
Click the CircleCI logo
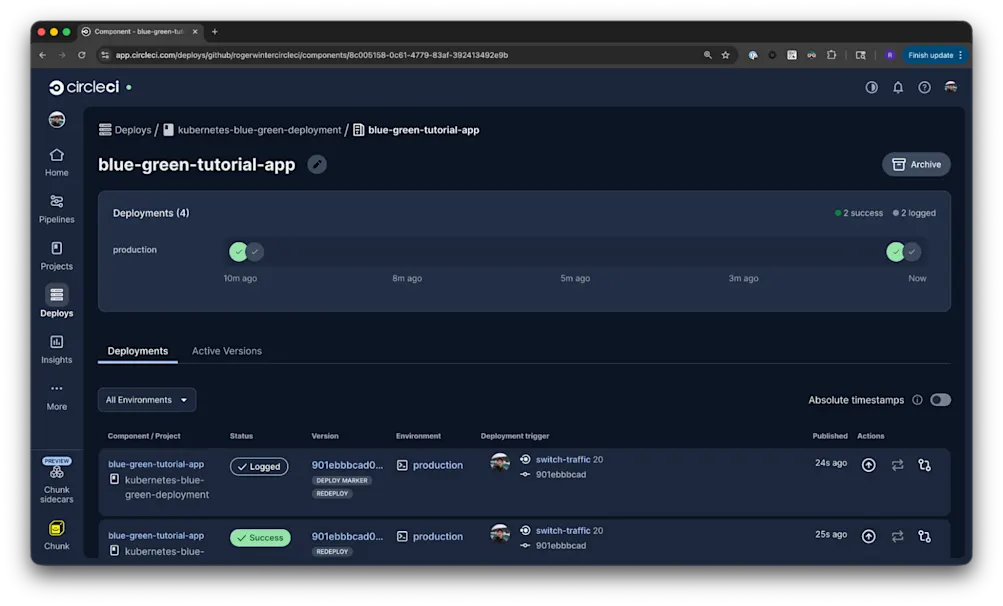point(84,87)
